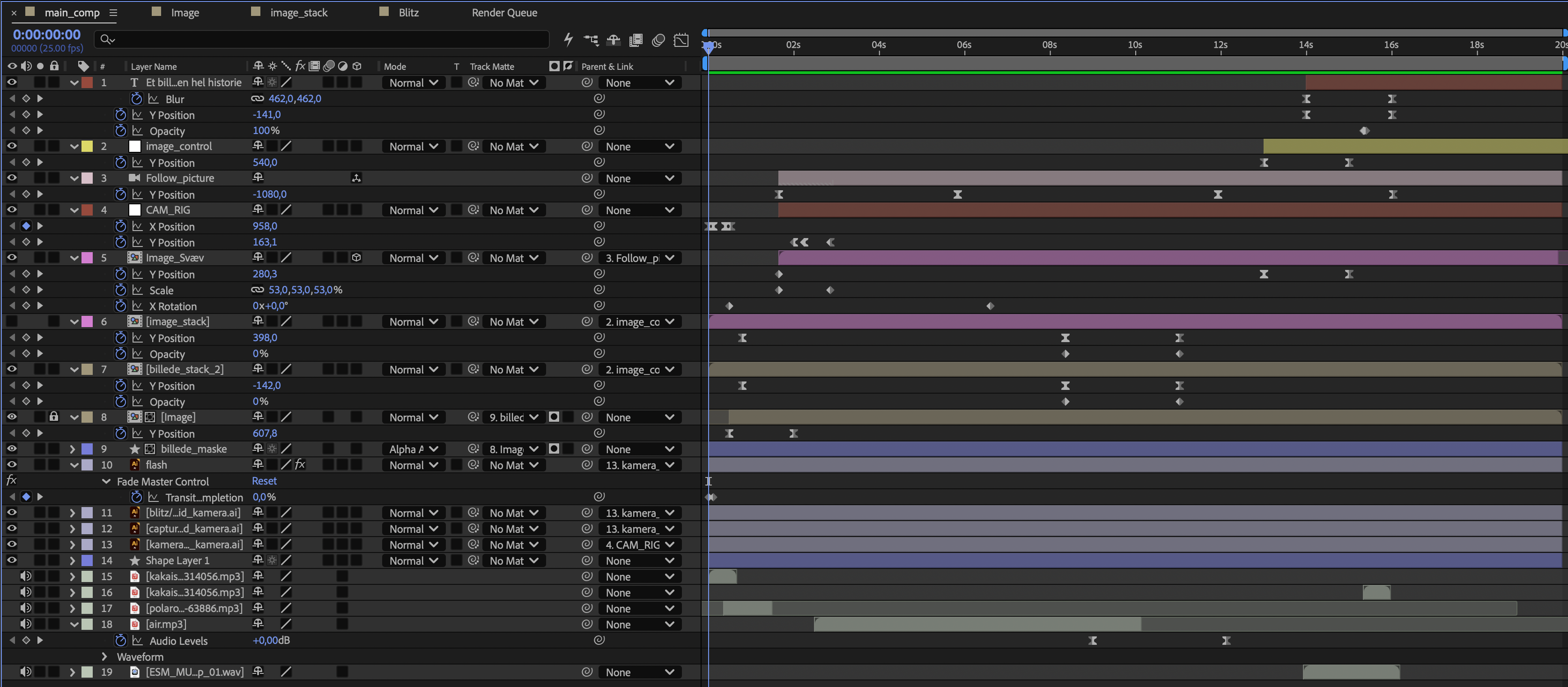Viewport: 1568px width, 687px height.
Task: Toggle the Shy layers hide switch
Action: pos(613,39)
